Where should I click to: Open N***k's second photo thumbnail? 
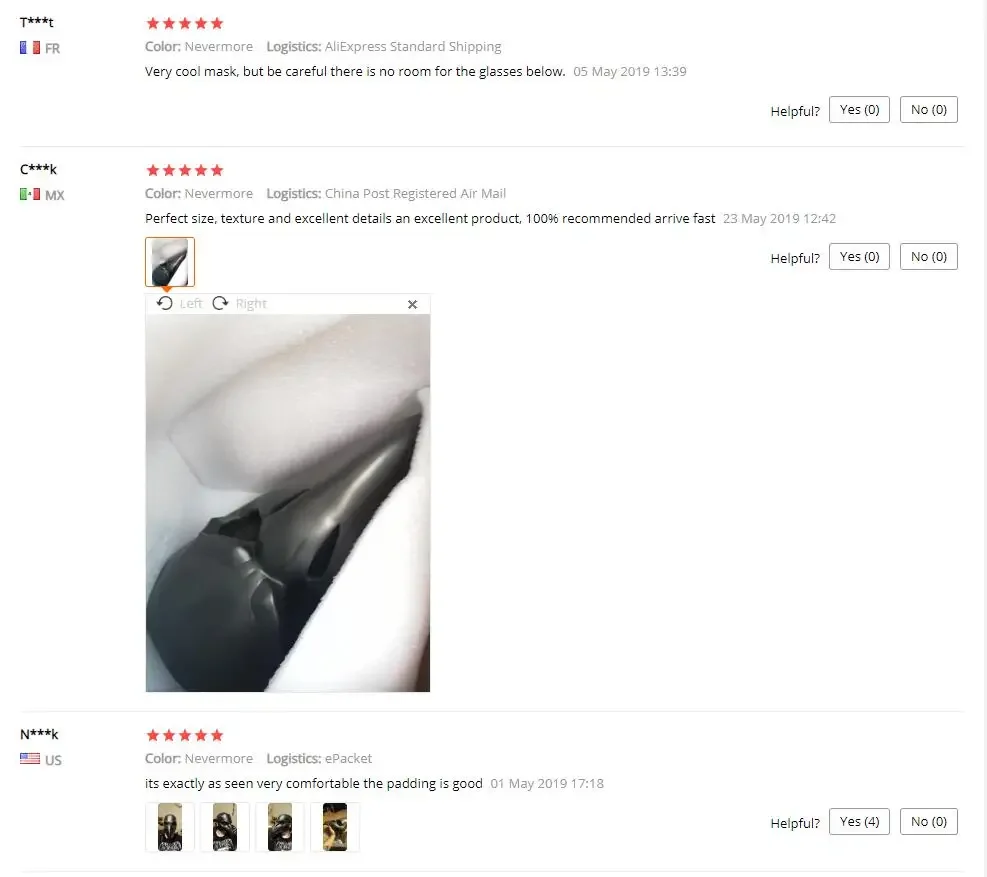[x=225, y=827]
